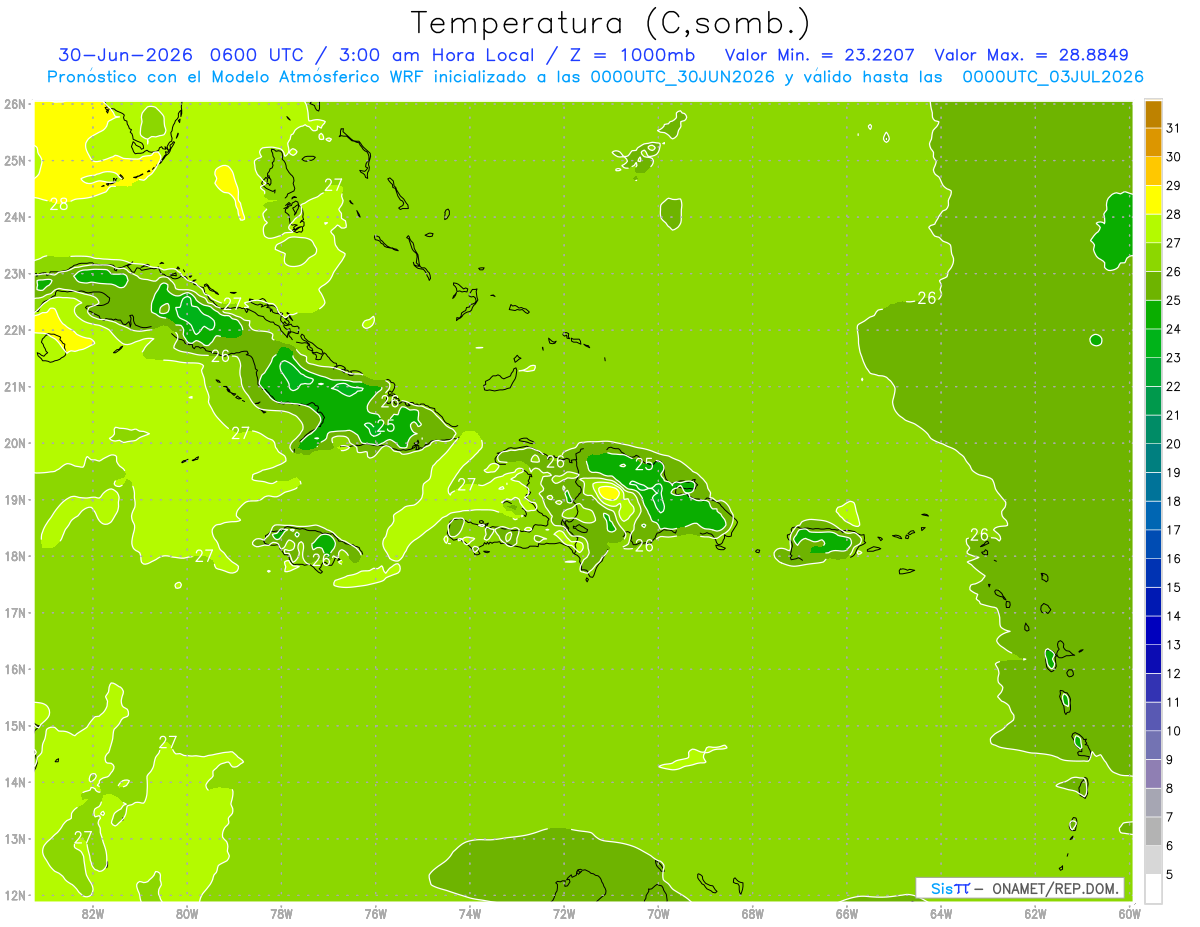Image resolution: width=1200 pixels, height=927 pixels.
Task: Click the small yellow hotspot over central Hispaniola
Action: (x=608, y=491)
